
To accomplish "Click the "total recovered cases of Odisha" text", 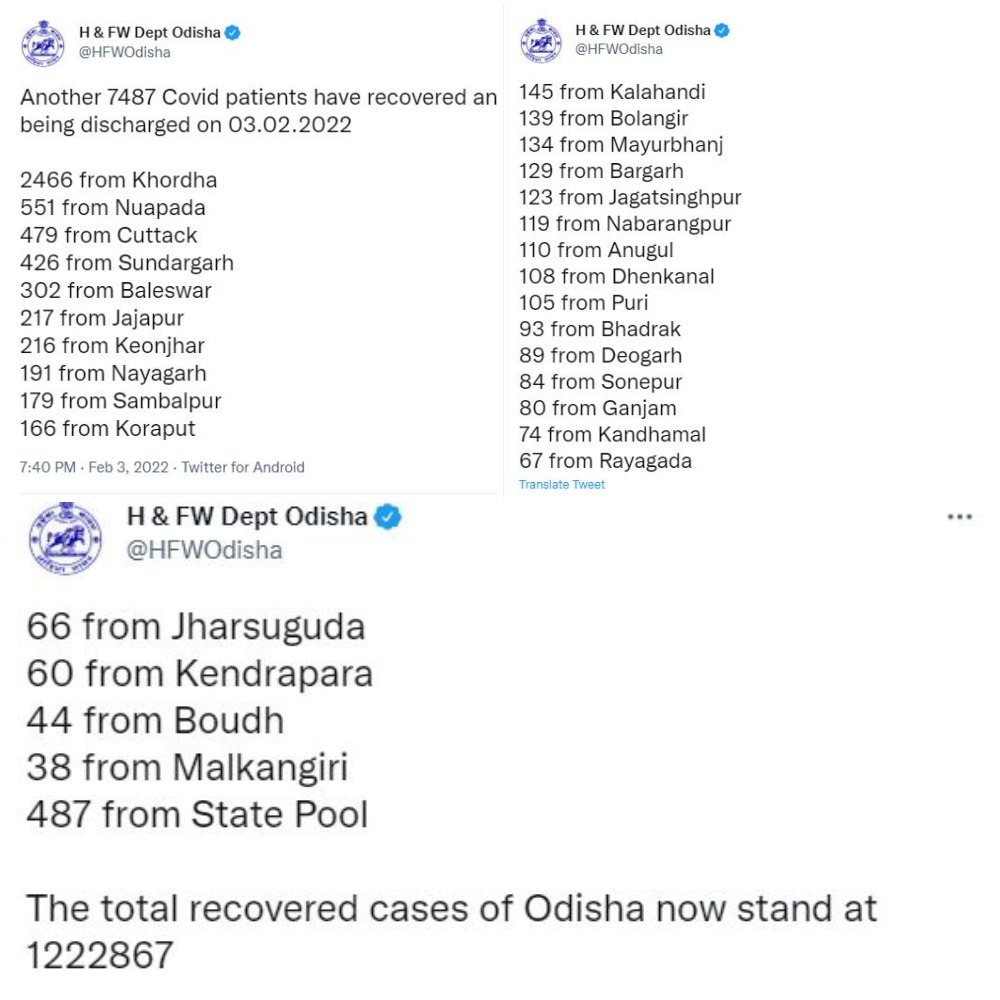I will (x=450, y=908).
